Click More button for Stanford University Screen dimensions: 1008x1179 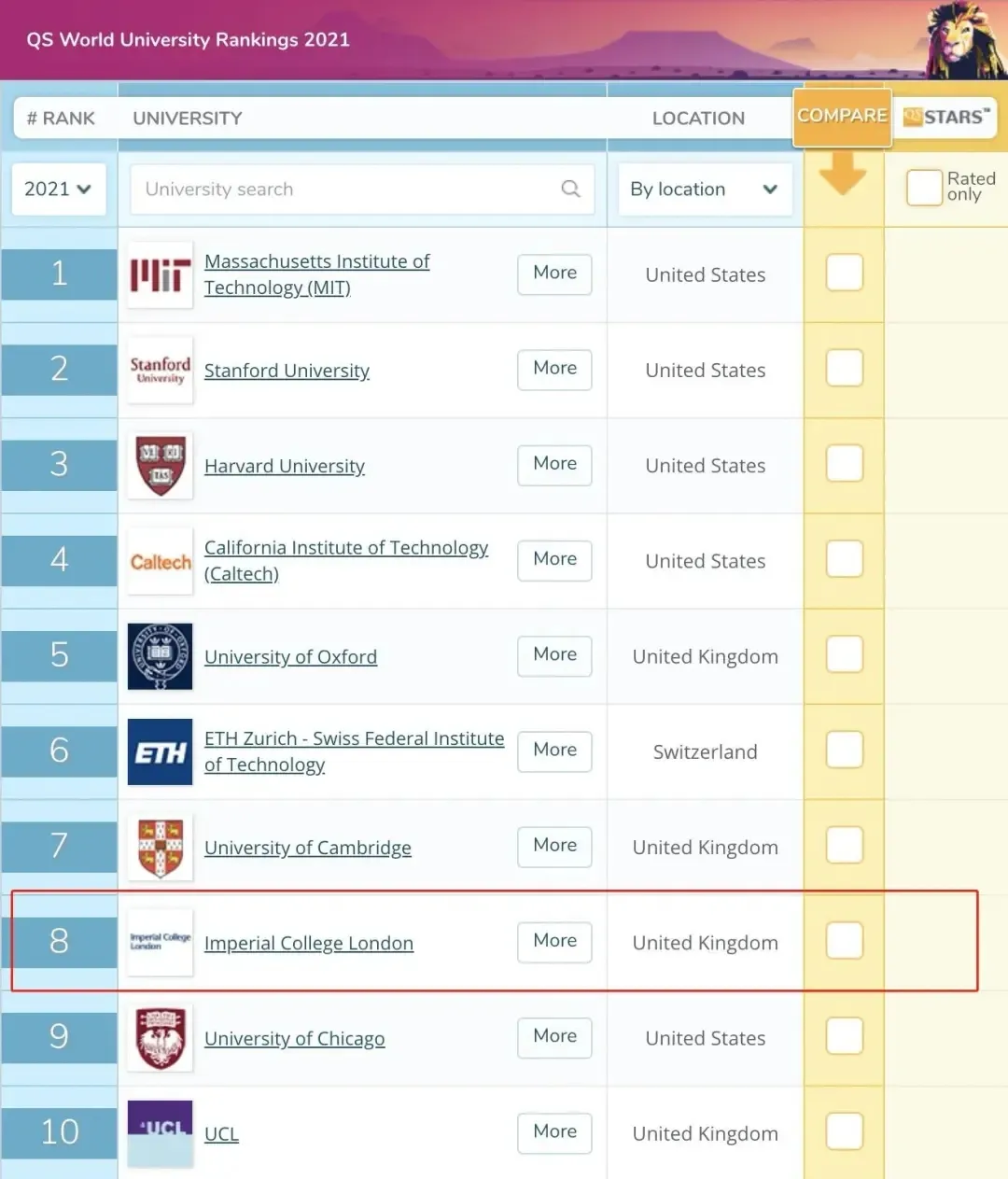click(x=554, y=369)
